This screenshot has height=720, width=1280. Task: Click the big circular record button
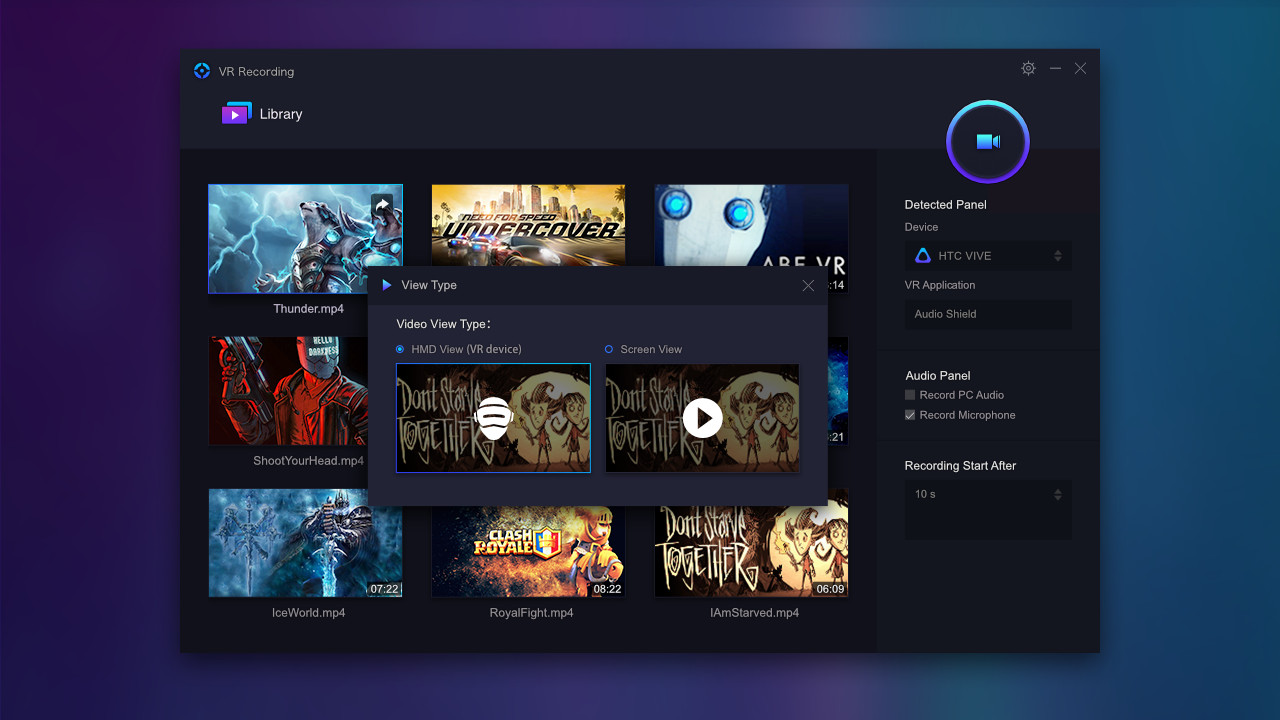[x=988, y=142]
